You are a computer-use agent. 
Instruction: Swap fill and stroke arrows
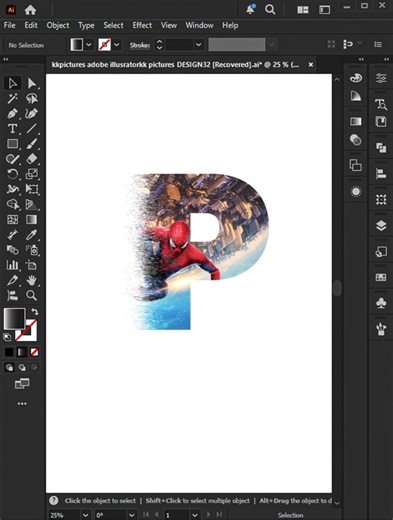click(x=35, y=312)
